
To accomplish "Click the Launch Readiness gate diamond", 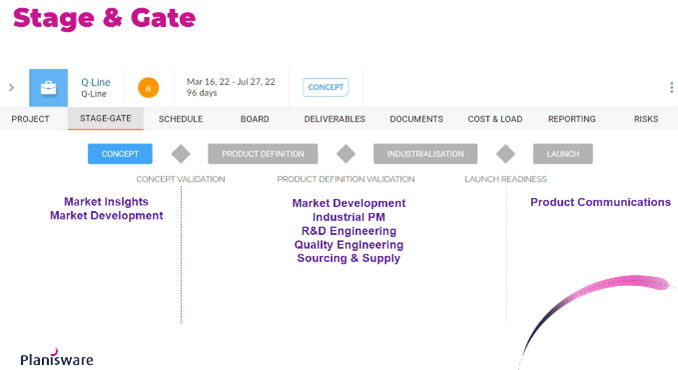I will click(505, 154).
